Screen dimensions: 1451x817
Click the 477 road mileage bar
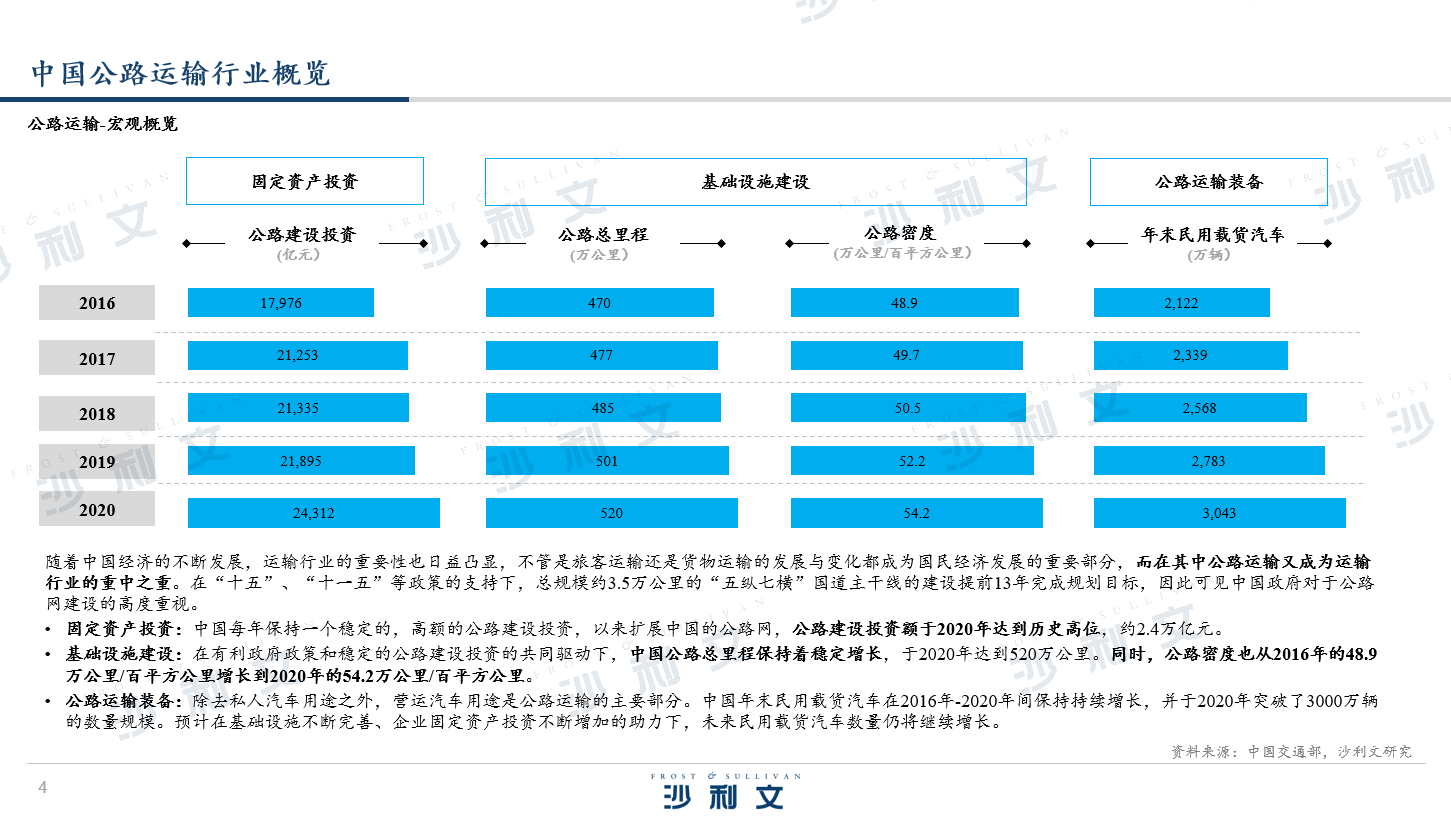tap(602, 355)
